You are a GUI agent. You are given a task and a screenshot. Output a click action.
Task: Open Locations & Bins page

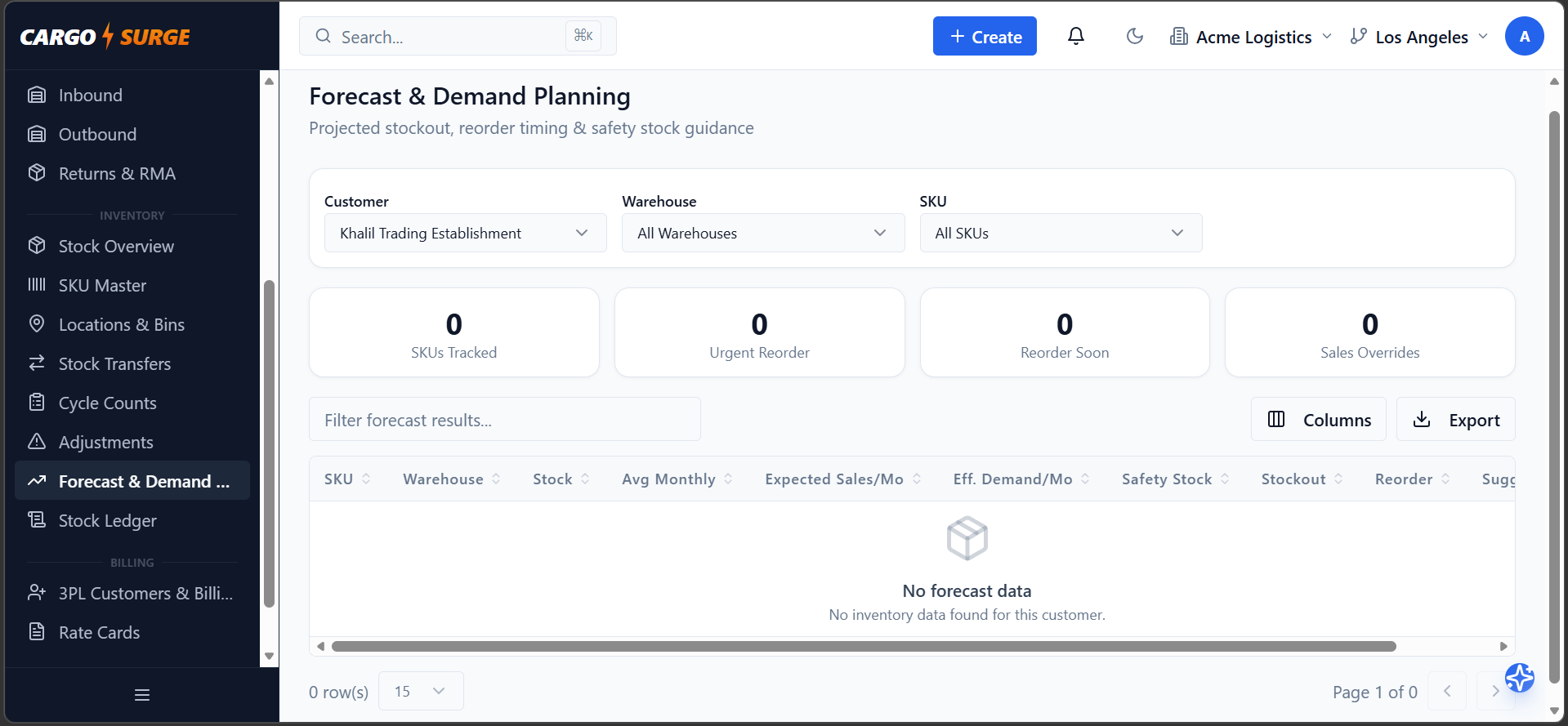point(132,324)
